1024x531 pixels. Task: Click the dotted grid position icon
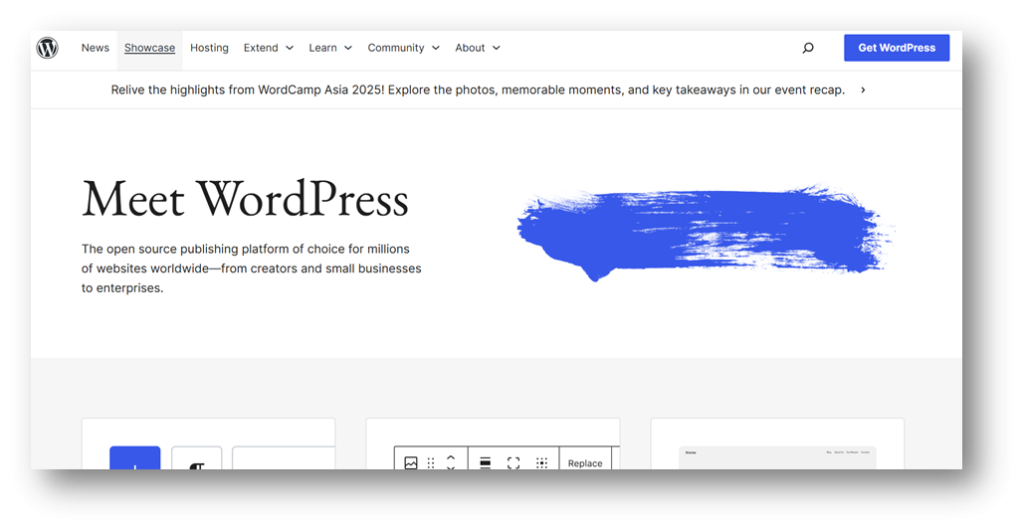coord(541,462)
